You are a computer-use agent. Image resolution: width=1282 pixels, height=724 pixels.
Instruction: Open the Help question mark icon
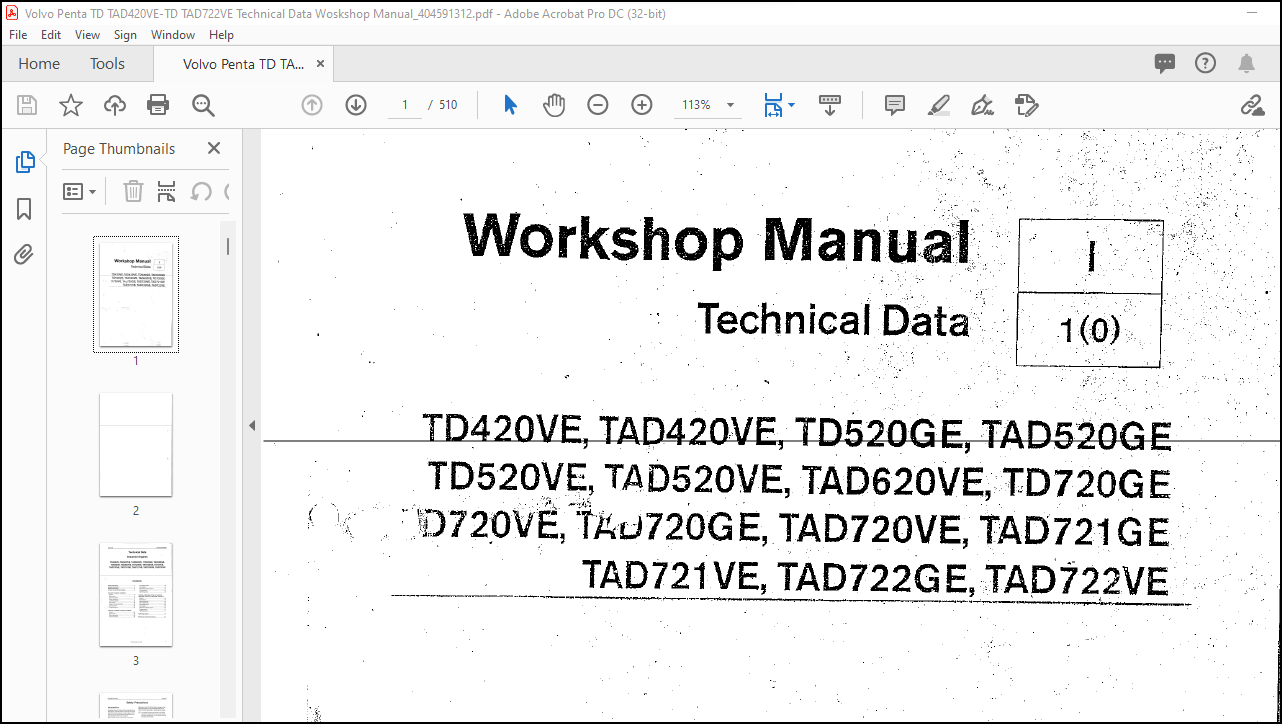pos(1206,63)
